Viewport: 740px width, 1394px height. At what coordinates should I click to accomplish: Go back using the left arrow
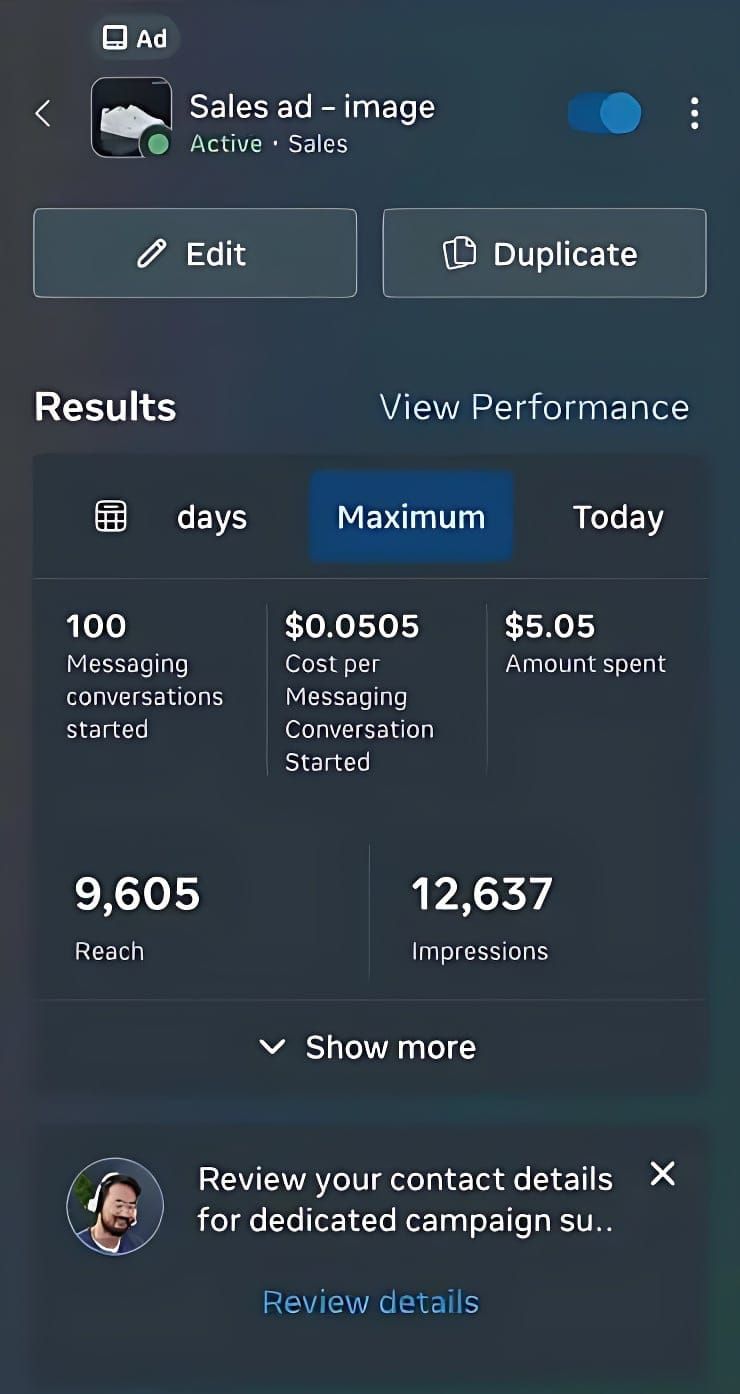click(x=43, y=114)
